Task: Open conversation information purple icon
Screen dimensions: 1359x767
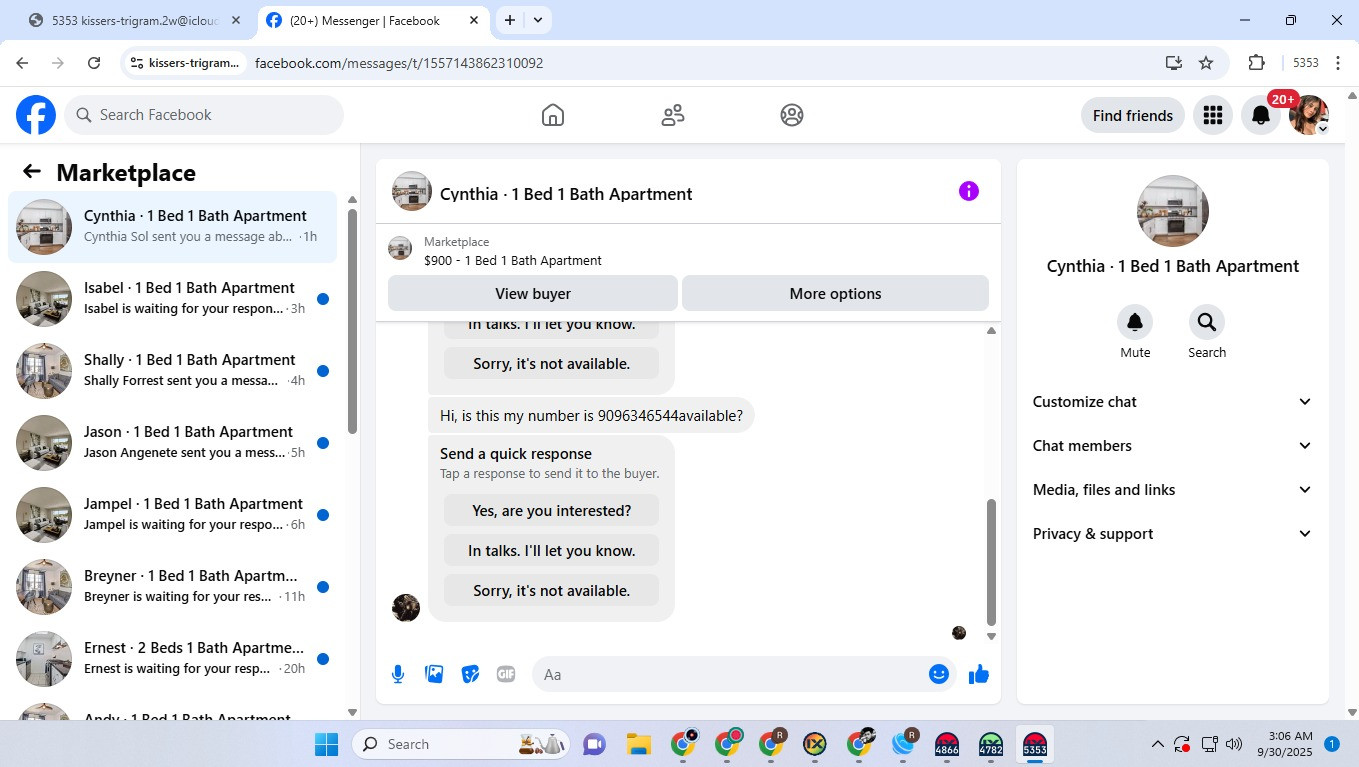Action: (x=968, y=191)
